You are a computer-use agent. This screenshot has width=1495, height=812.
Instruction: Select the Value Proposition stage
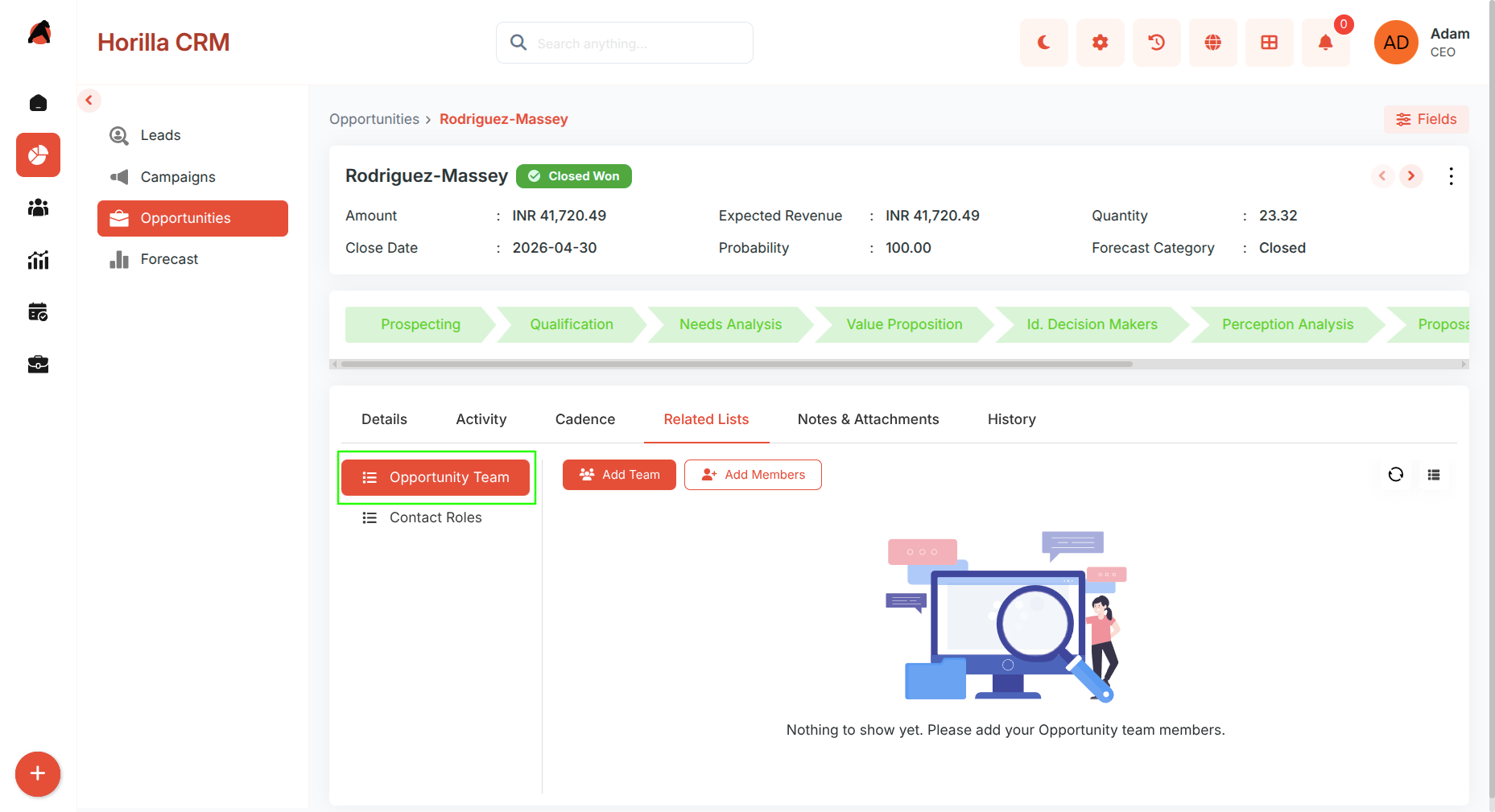click(x=904, y=324)
